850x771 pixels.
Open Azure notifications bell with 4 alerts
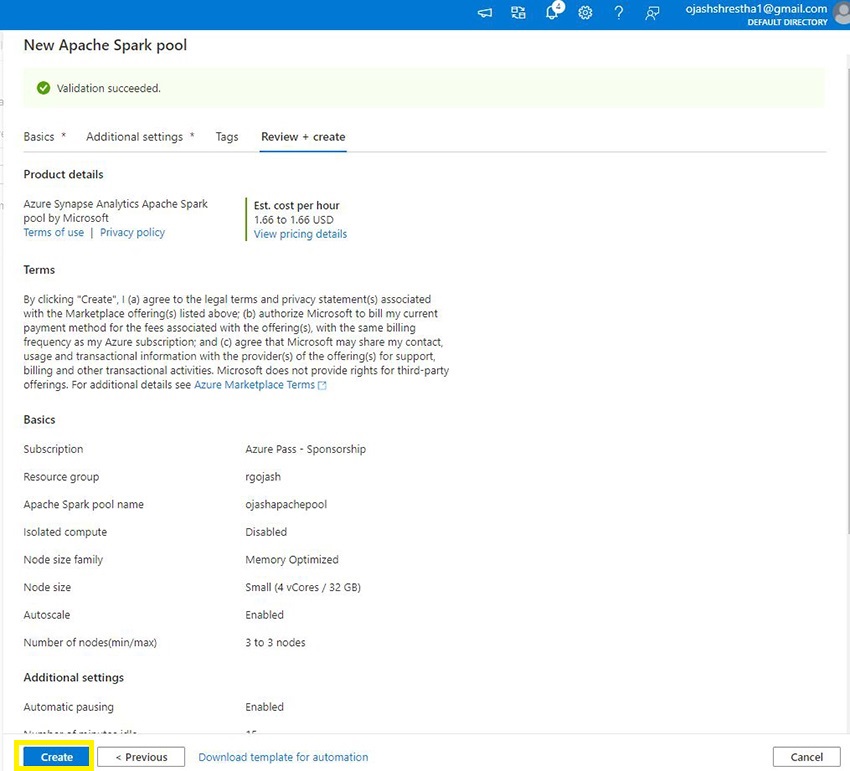(x=552, y=13)
